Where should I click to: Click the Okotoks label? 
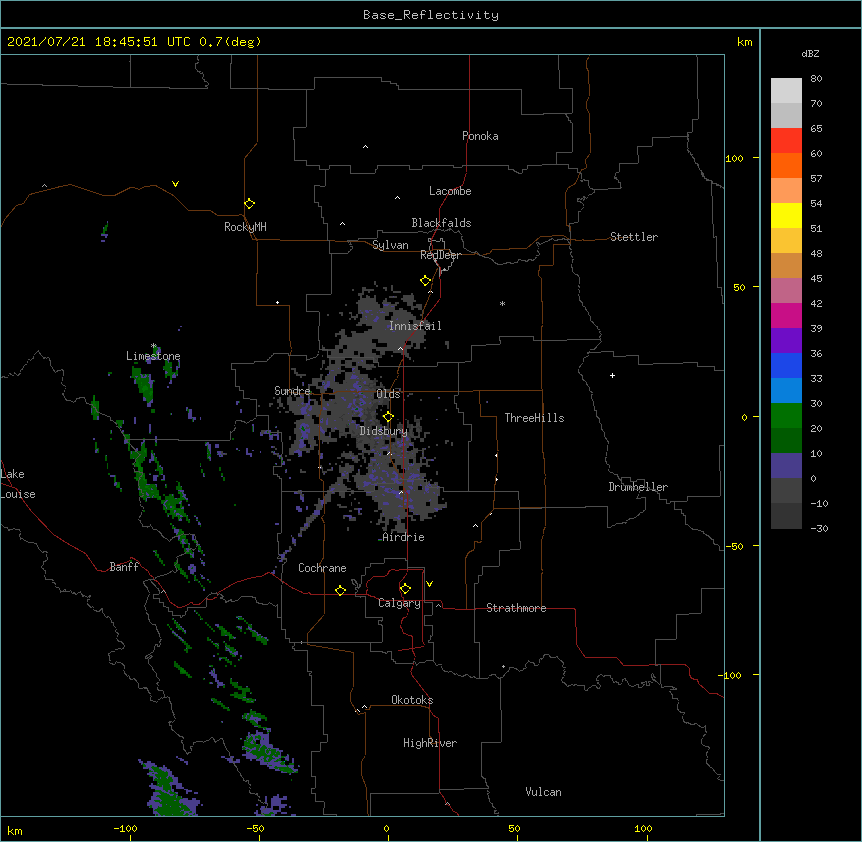click(x=412, y=700)
